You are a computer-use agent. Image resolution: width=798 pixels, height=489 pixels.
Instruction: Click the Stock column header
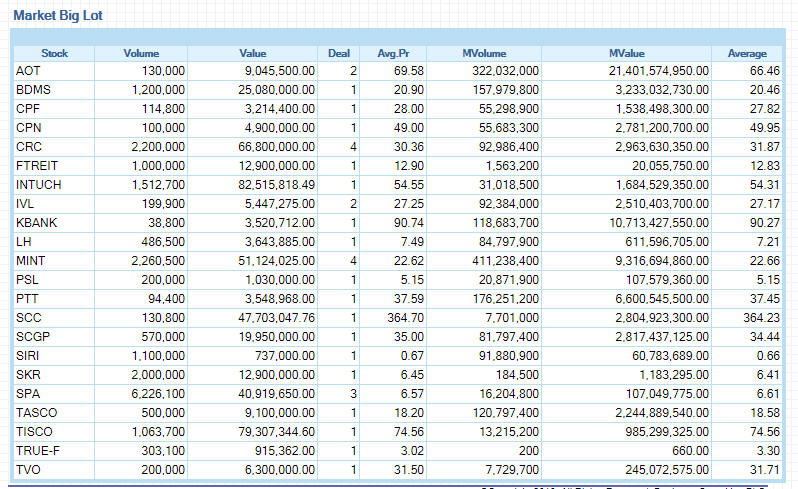54,53
